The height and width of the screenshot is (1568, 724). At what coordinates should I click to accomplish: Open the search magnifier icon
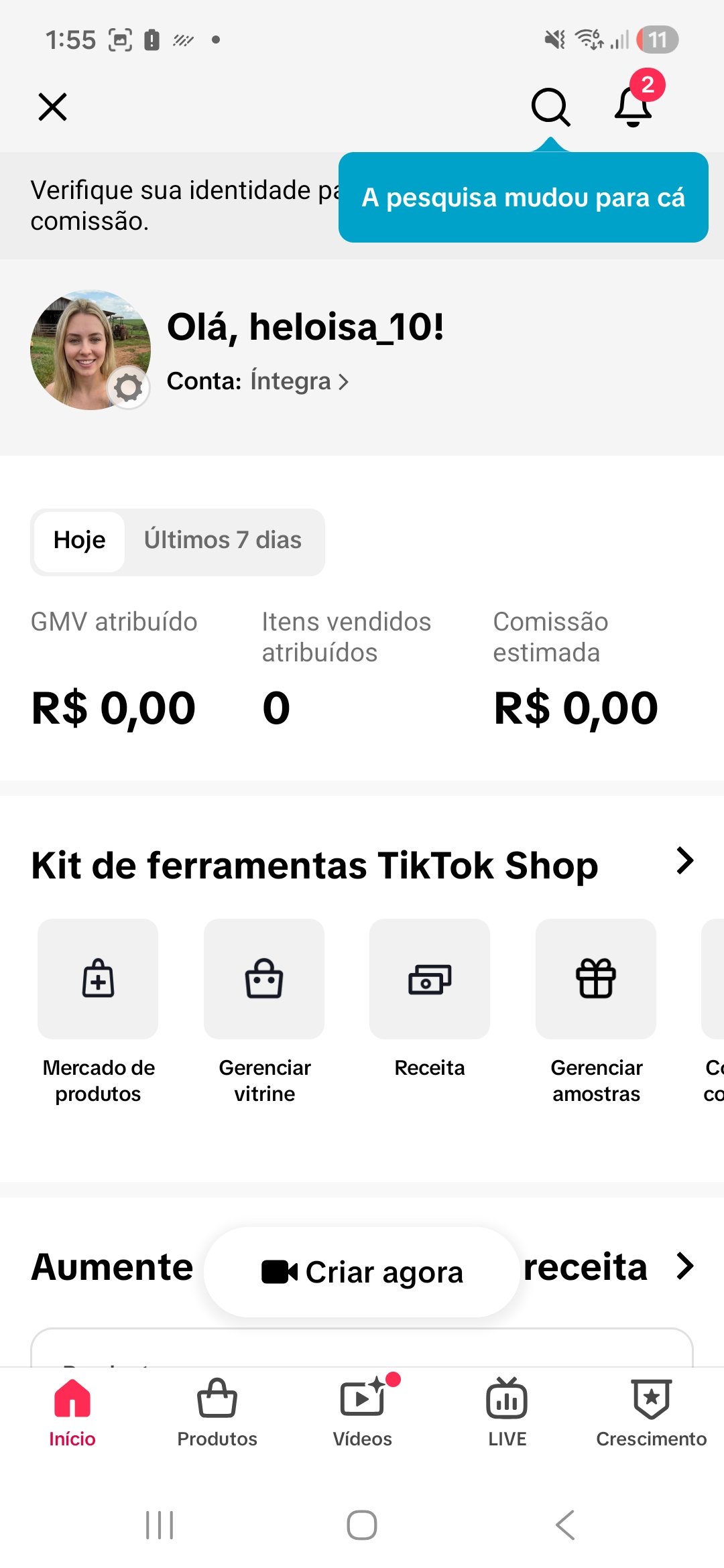(x=550, y=107)
